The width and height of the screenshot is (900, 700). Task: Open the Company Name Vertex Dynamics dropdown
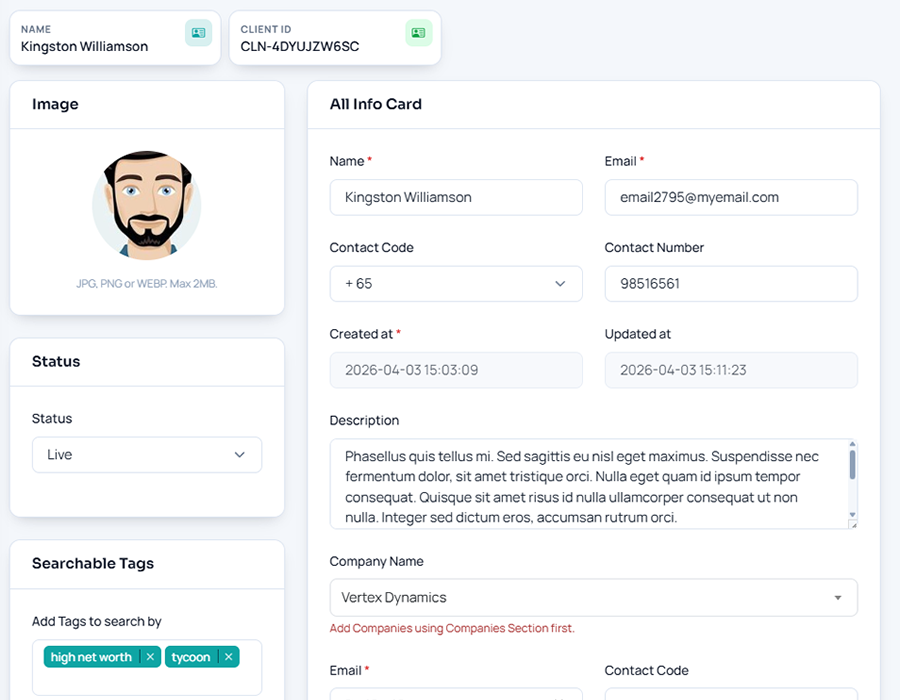point(593,598)
